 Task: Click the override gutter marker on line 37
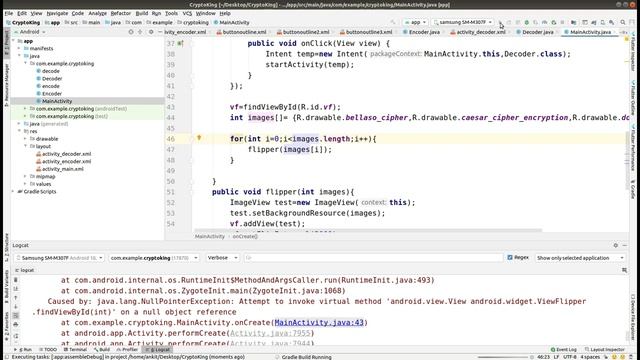click(180, 43)
